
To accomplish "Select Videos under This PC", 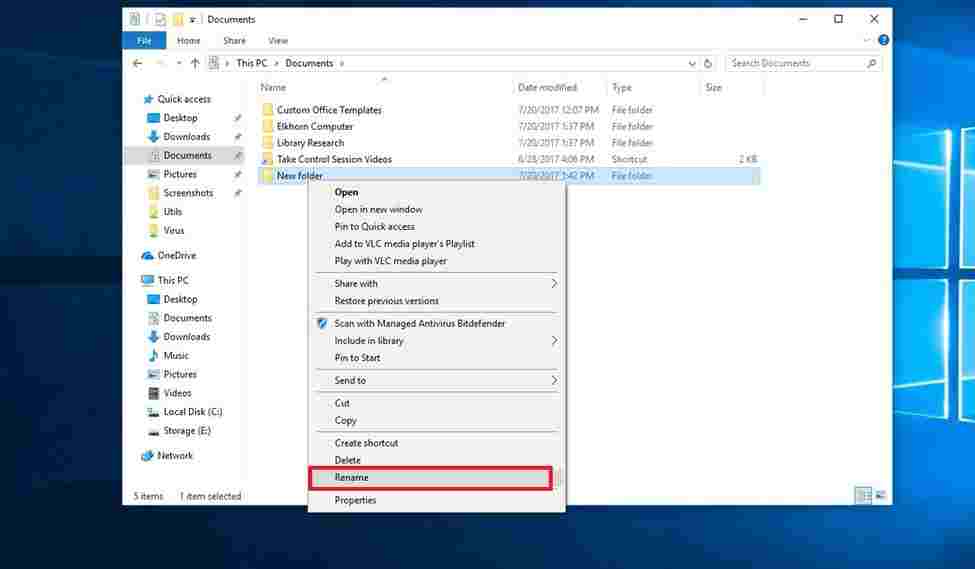I will (177, 393).
